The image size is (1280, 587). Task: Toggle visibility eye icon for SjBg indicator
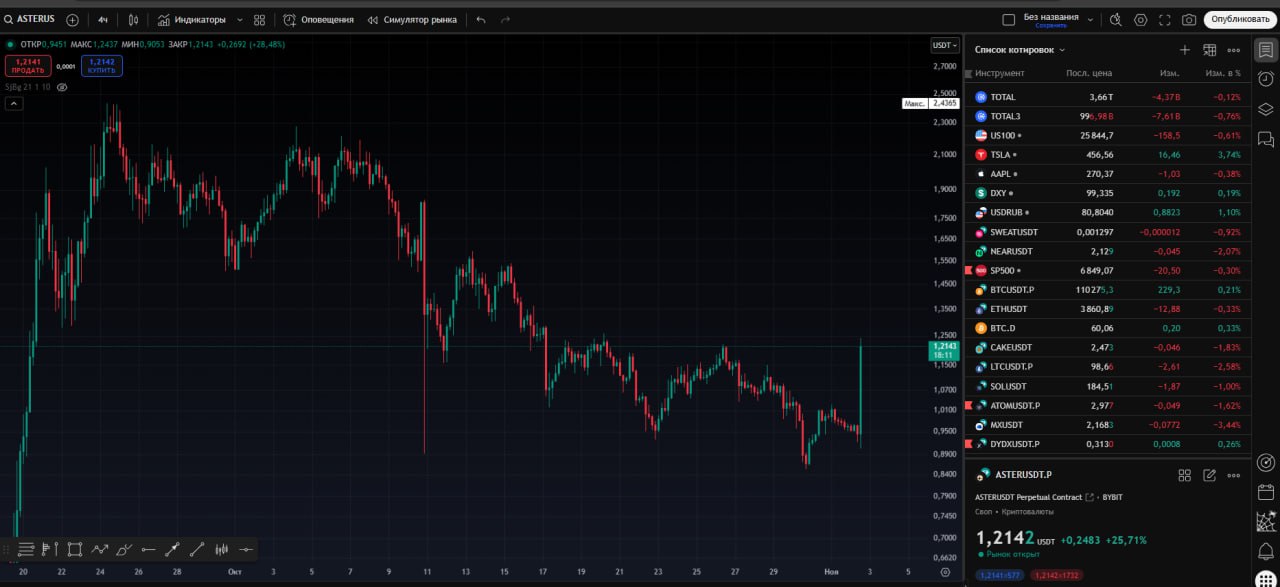[62, 87]
